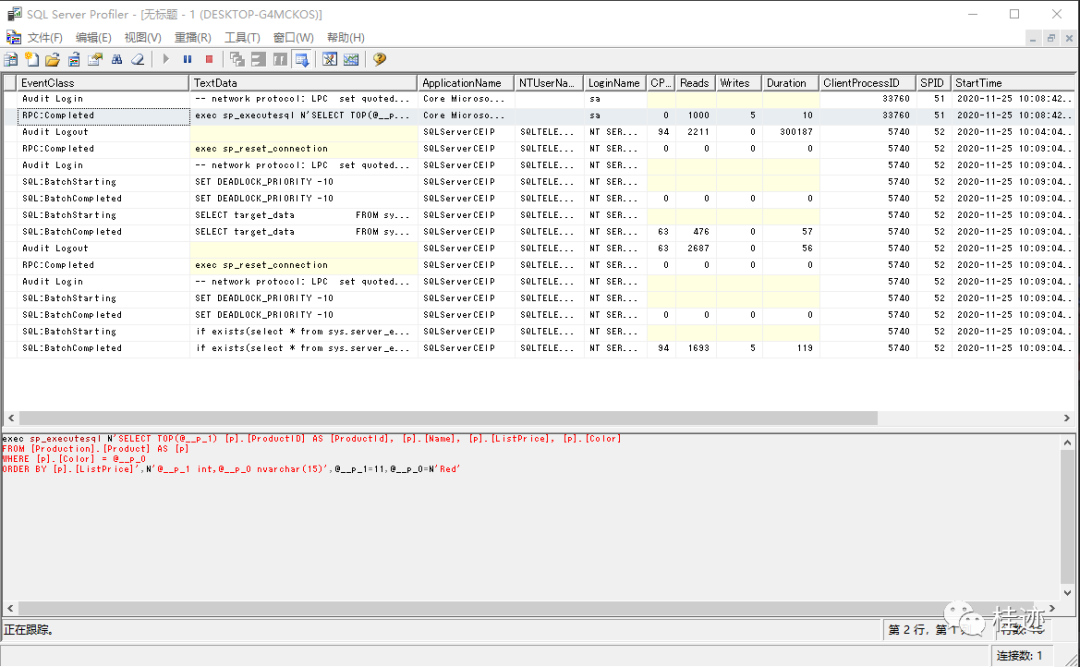Image resolution: width=1080 pixels, height=667 pixels.
Task: Click the ApplicationName column header
Action: pyautogui.click(x=466, y=83)
